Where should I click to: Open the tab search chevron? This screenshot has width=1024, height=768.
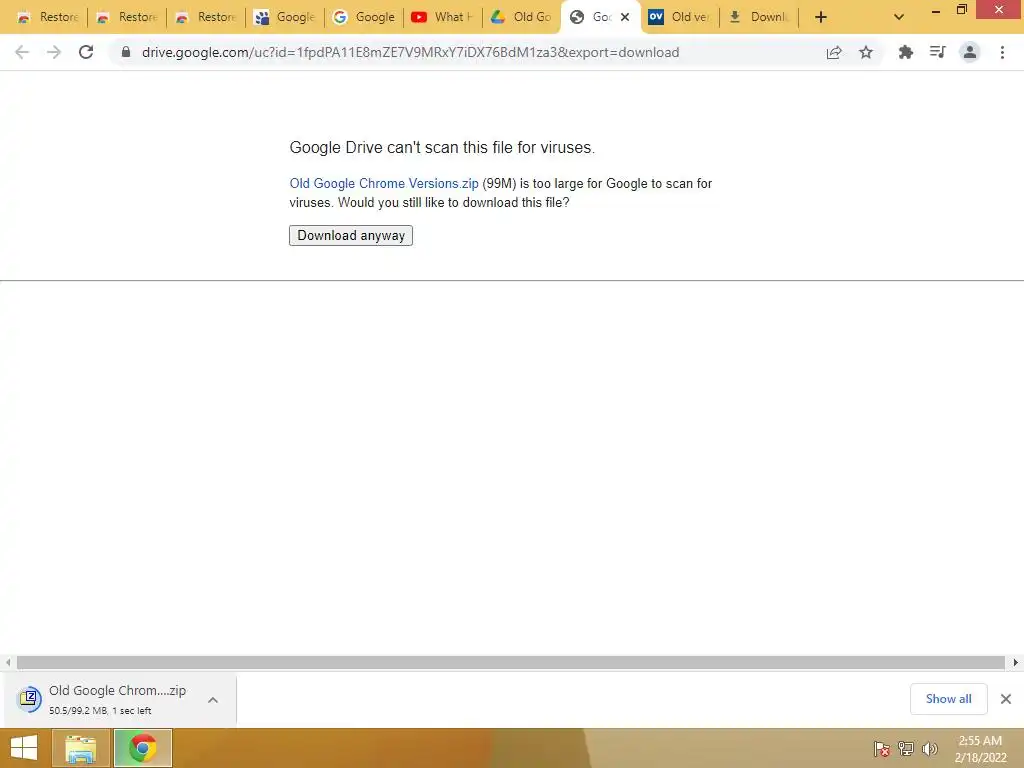(x=899, y=17)
